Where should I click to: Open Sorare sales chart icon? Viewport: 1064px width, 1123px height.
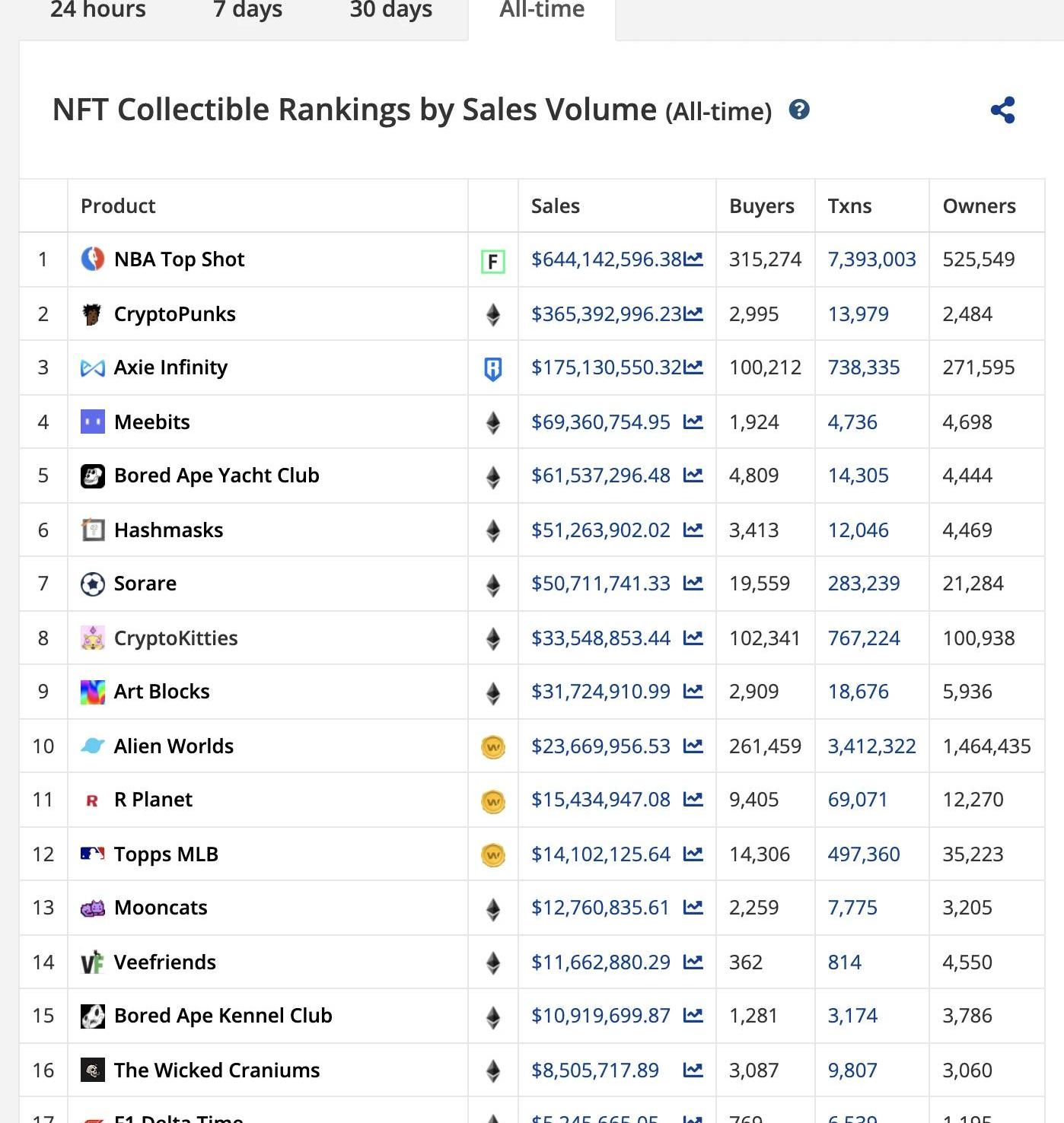pyautogui.click(x=693, y=584)
